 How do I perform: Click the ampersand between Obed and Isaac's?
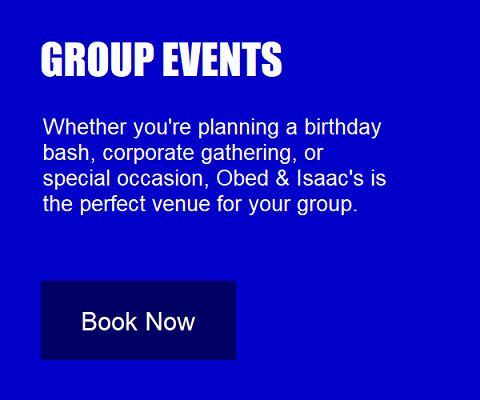click(282, 178)
